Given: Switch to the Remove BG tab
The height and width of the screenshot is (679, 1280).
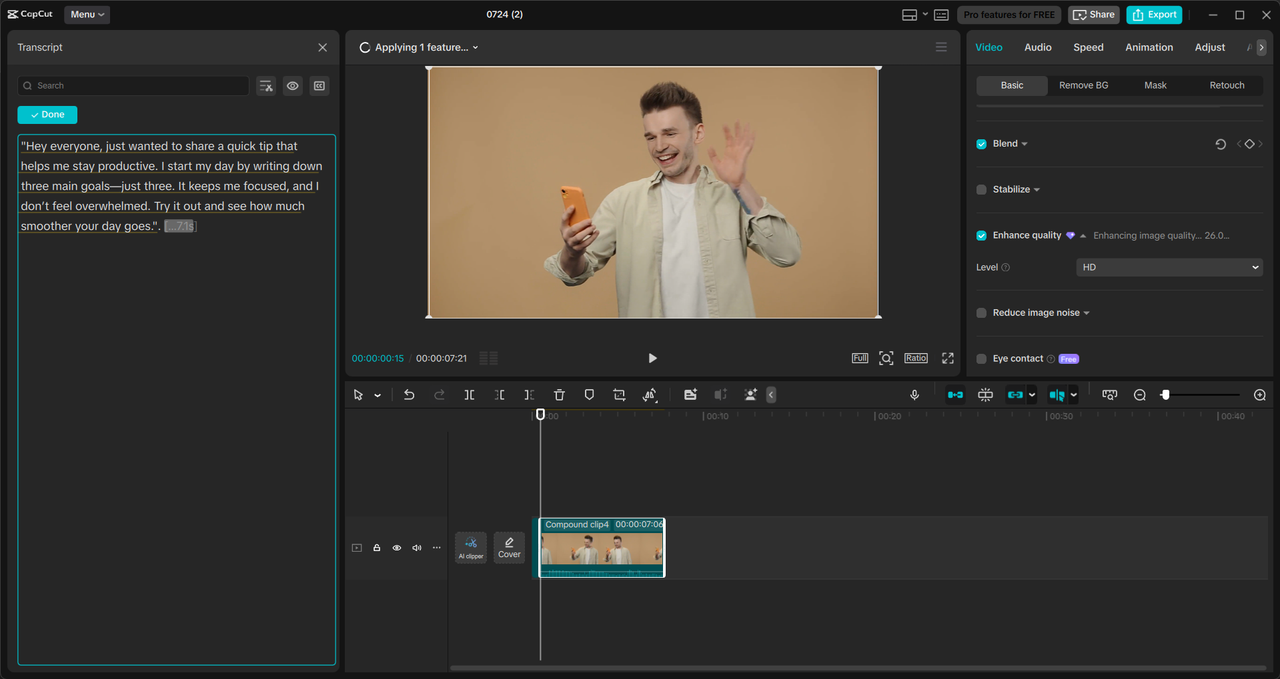Looking at the screenshot, I should [1083, 85].
